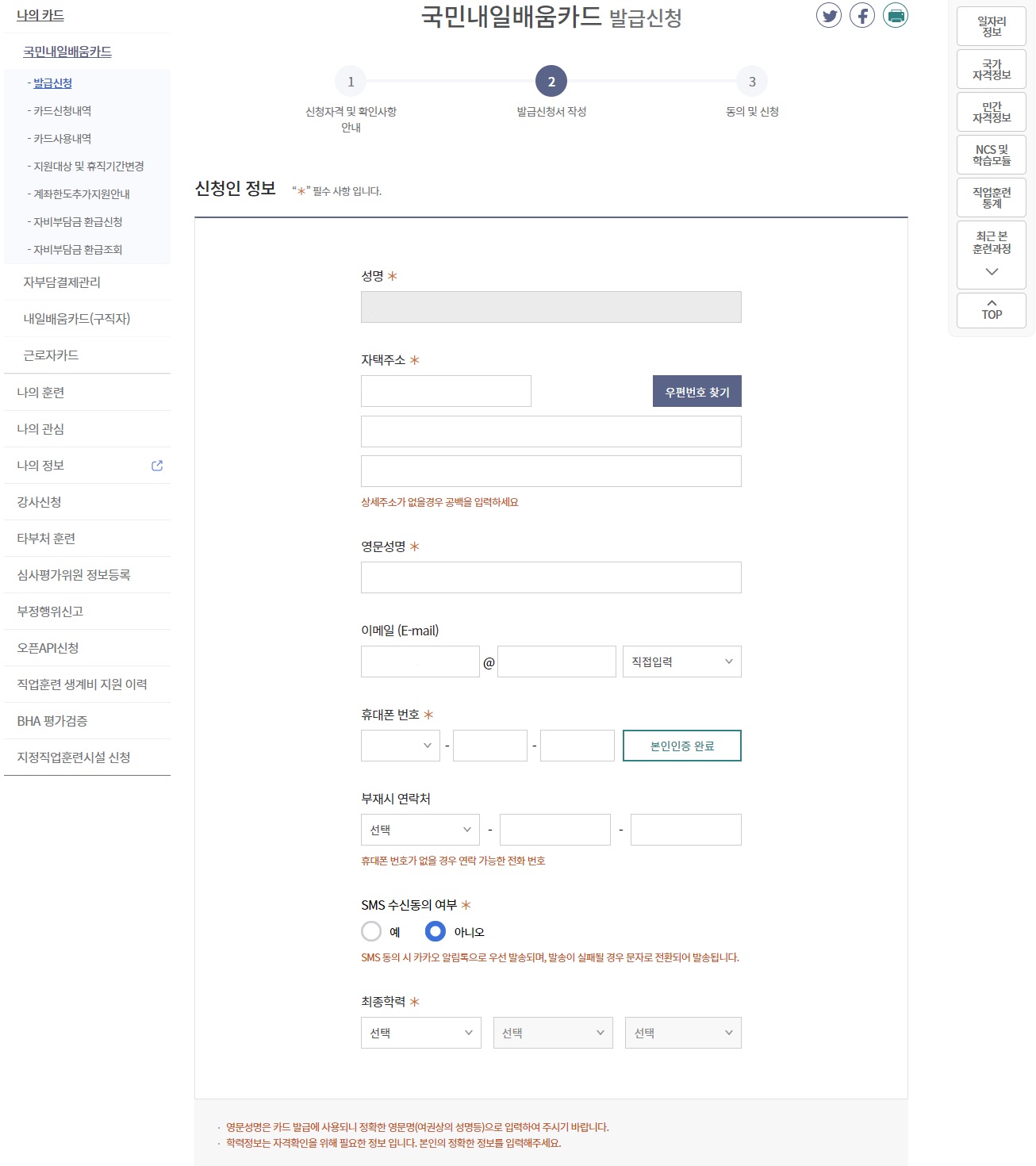Open the email domain 직접입력 dropdown

click(682, 662)
